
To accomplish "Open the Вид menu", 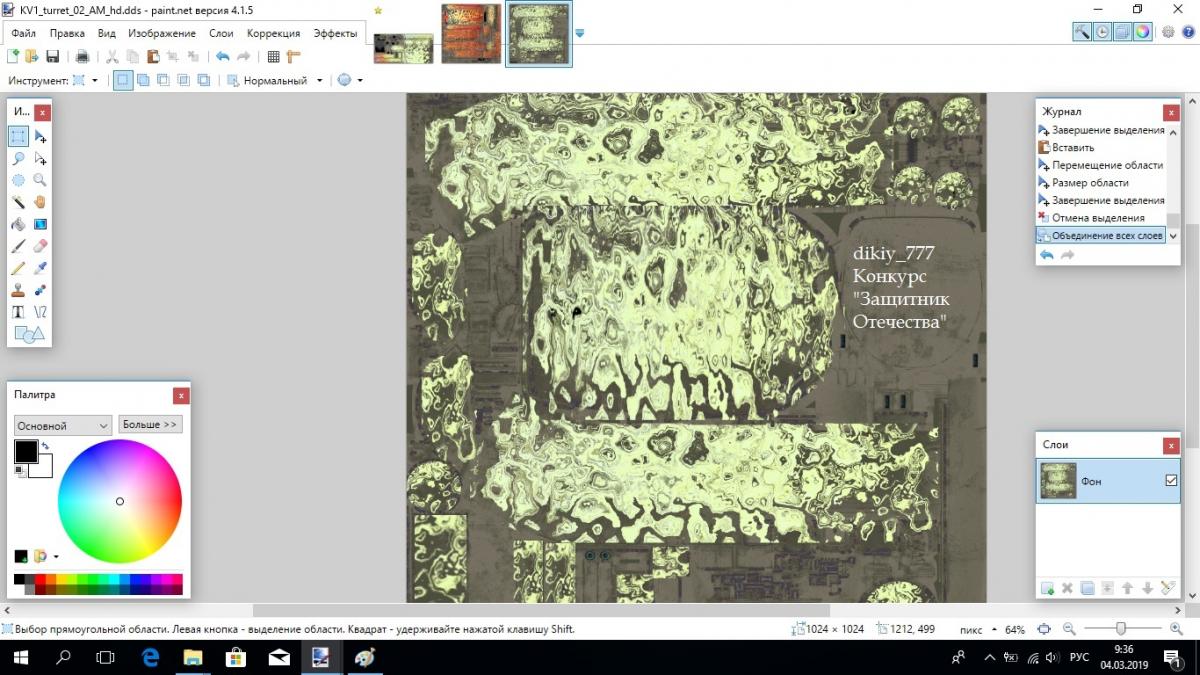I will (107, 33).
